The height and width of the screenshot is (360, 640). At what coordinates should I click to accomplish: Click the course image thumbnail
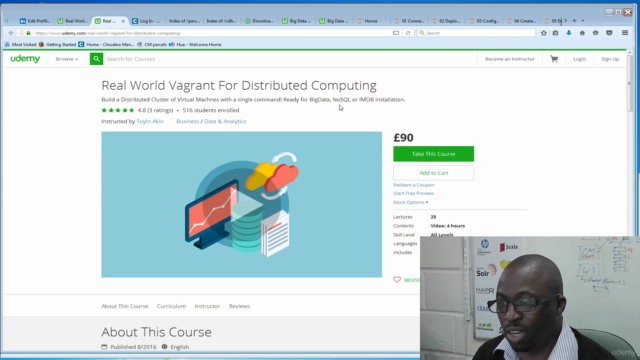(242, 204)
